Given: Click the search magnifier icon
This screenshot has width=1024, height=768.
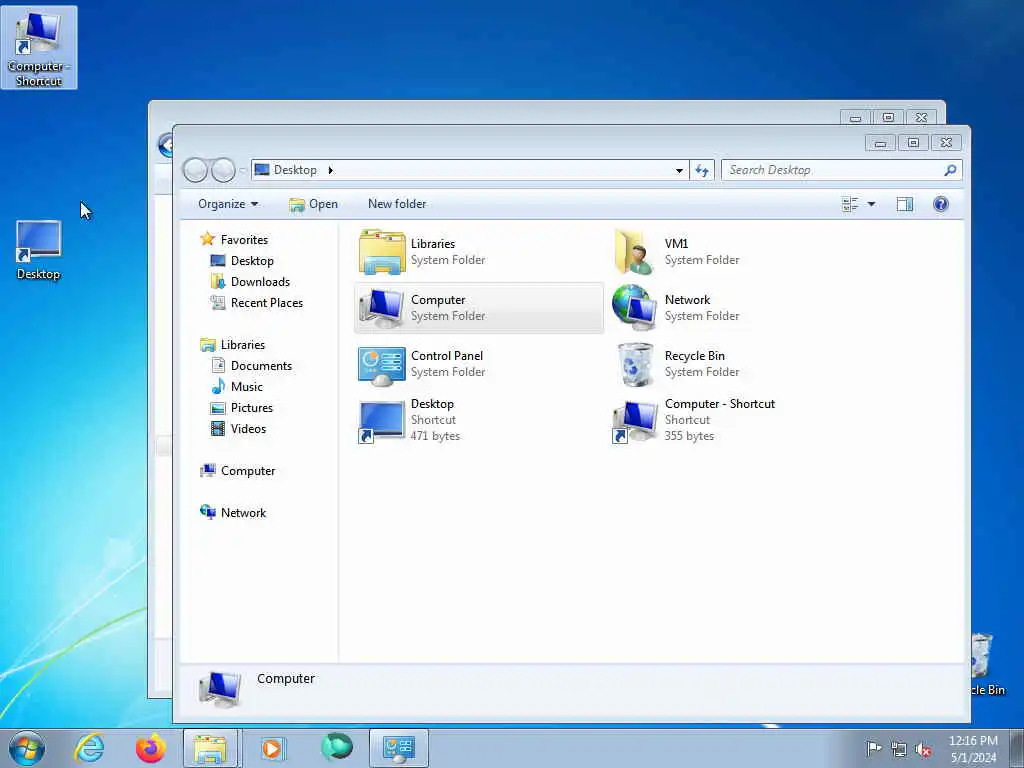Looking at the screenshot, I should coord(950,170).
